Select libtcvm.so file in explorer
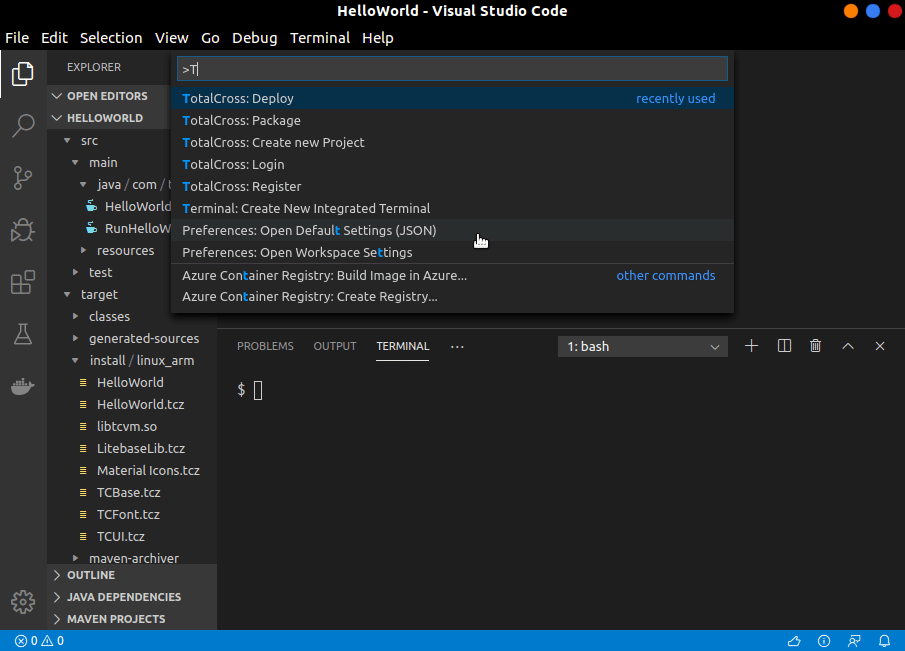The image size is (905, 651). [x=132, y=426]
